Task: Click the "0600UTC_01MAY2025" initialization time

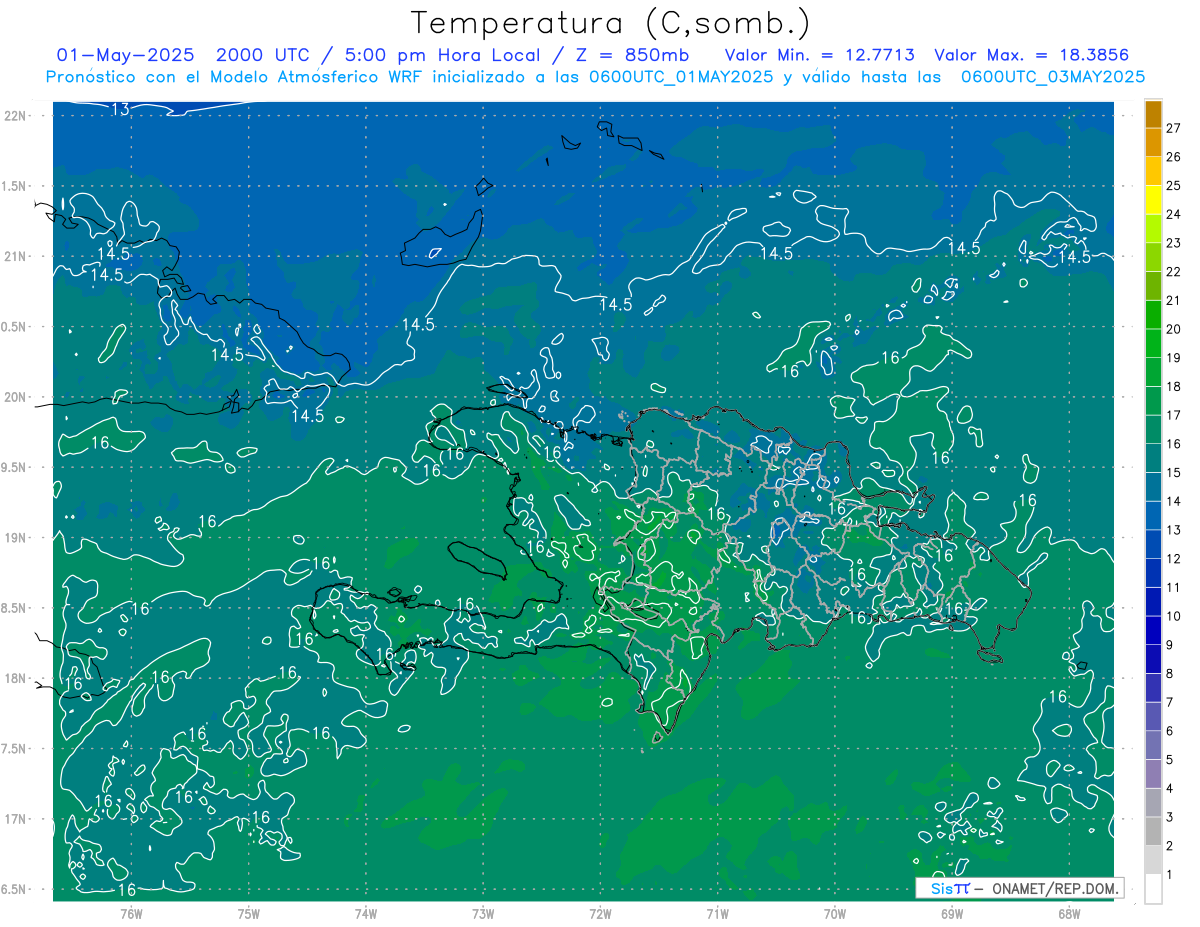Action: pos(682,77)
